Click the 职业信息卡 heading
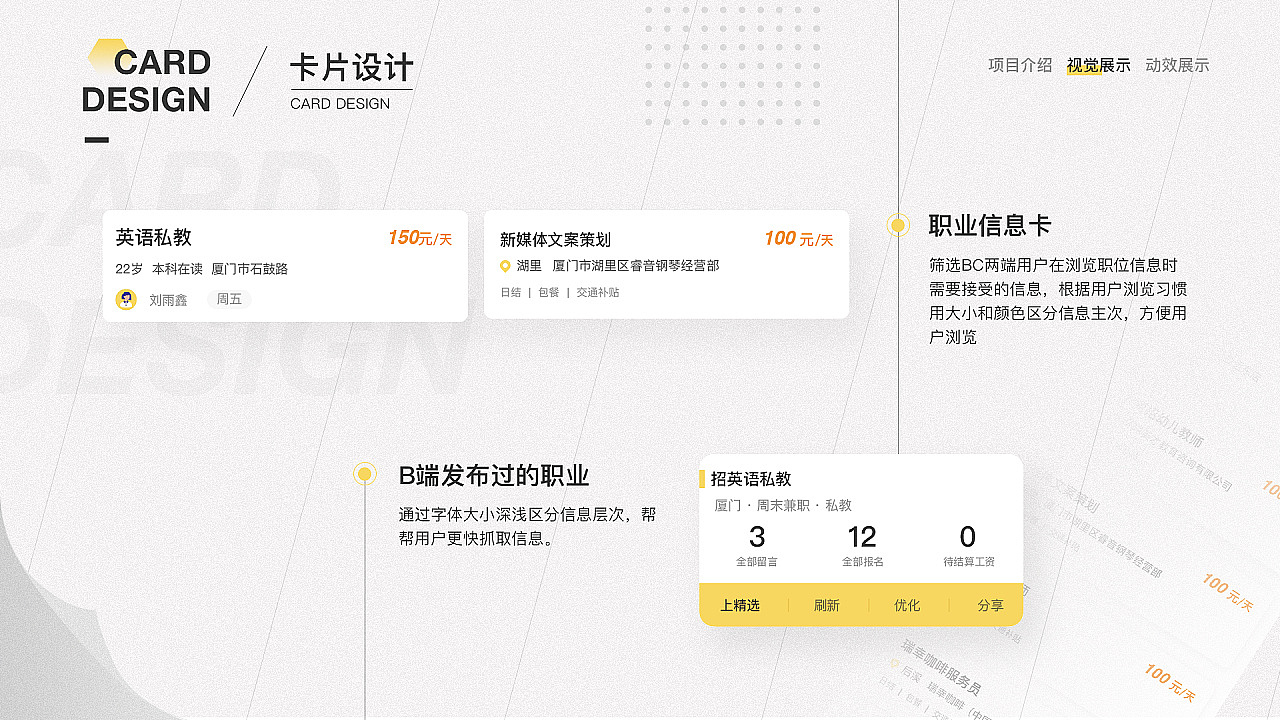Viewport: 1280px width, 720px height. click(x=990, y=226)
